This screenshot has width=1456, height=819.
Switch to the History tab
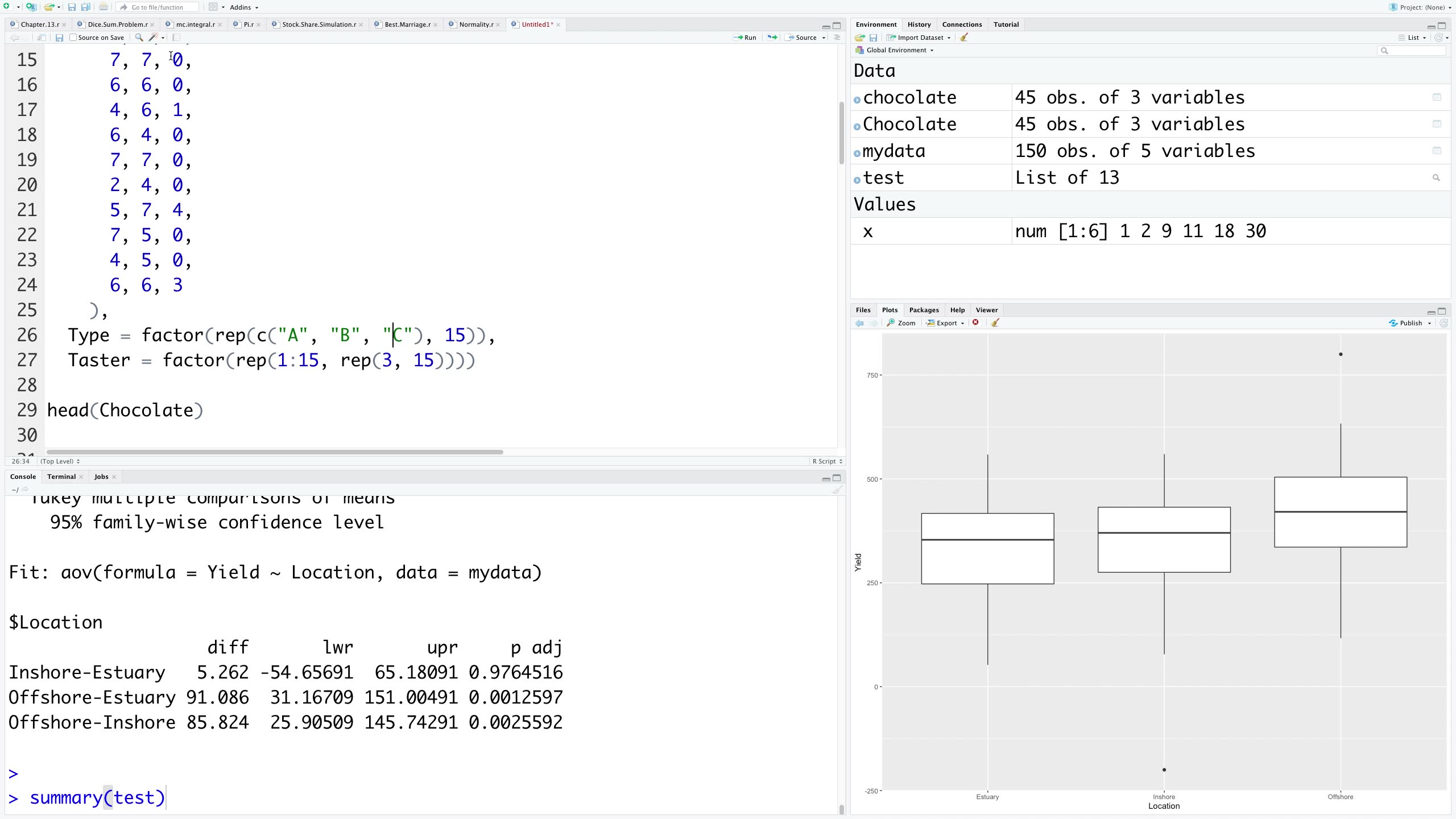point(919,24)
